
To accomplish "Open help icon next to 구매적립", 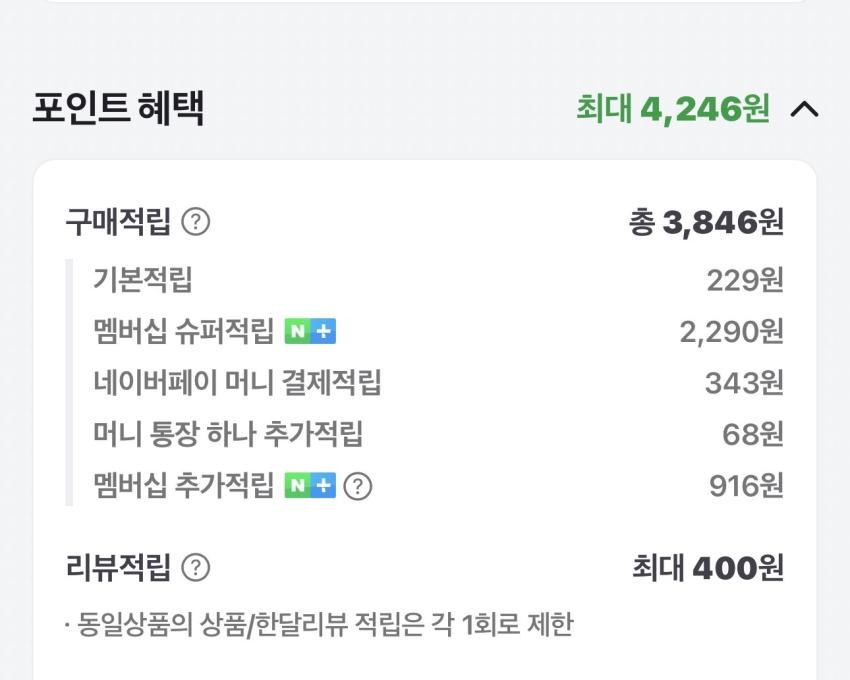I will pos(196,221).
